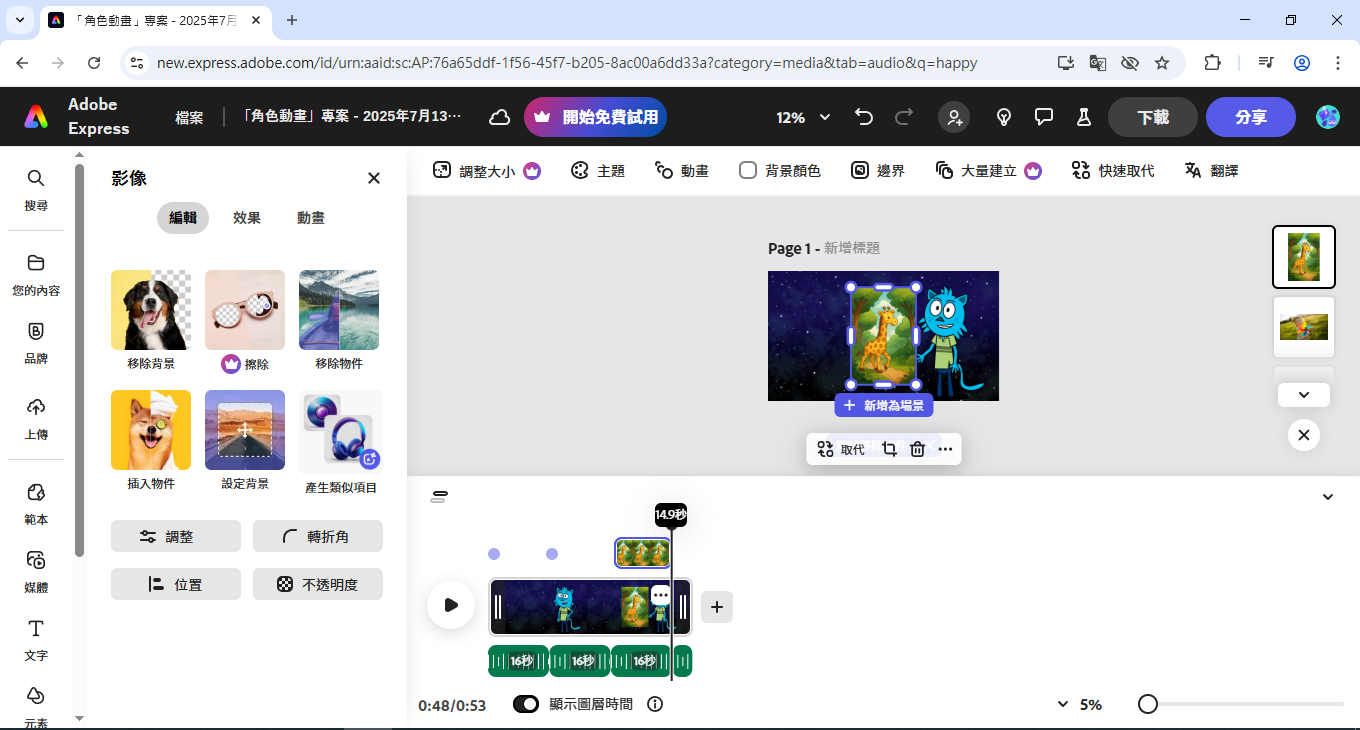Open the 檔案 menu
Image resolution: width=1360 pixels, height=730 pixels.
pyautogui.click(x=189, y=117)
